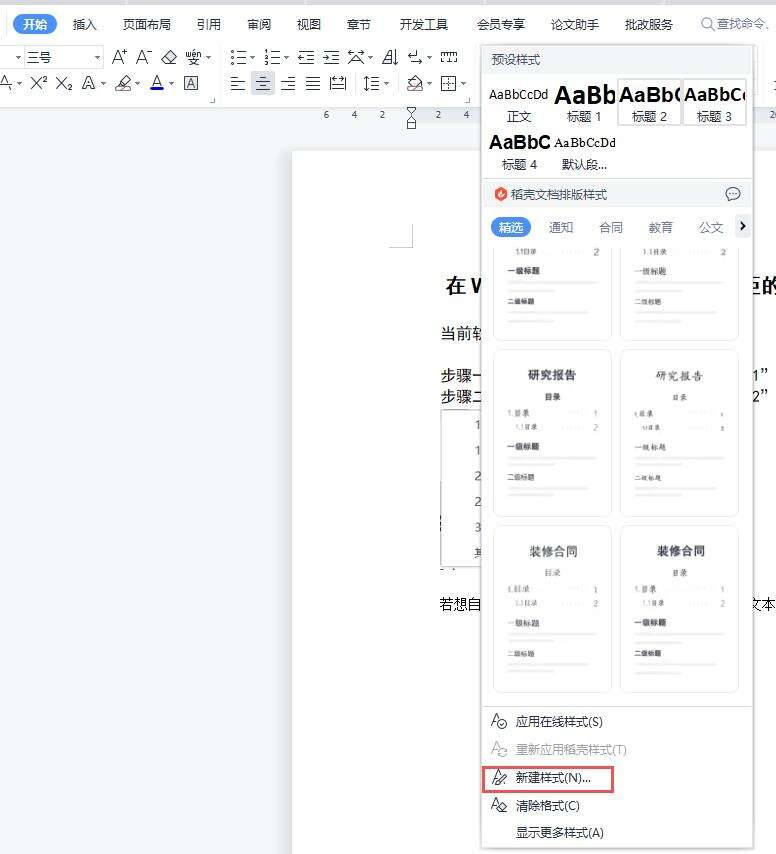Click 新建样式(N)... menu entry
The height and width of the screenshot is (854, 776).
548,778
